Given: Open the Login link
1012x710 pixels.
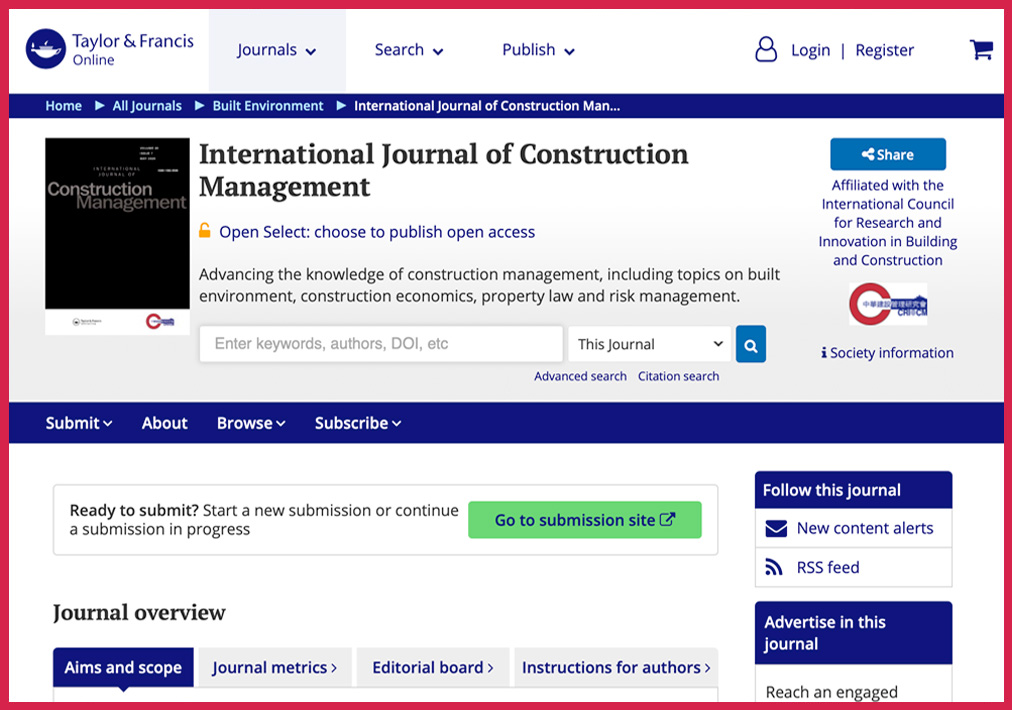Looking at the screenshot, I should tap(811, 50).
